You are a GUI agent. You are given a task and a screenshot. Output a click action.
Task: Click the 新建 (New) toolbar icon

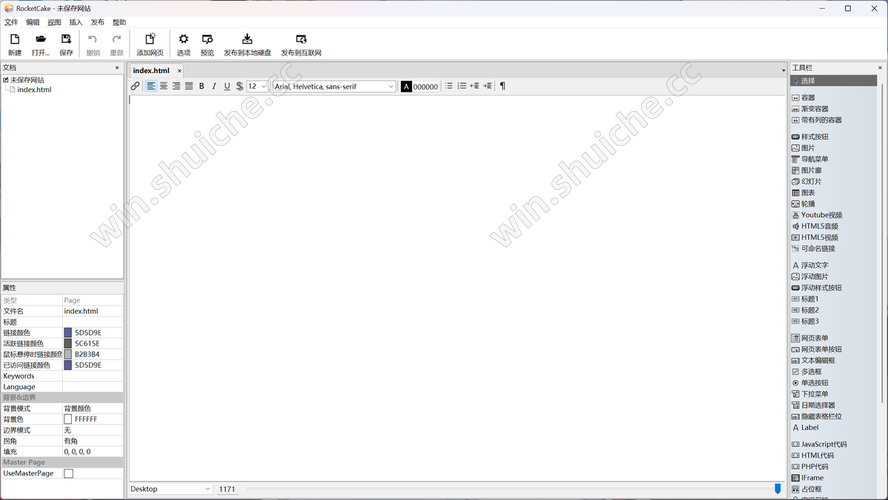(x=14, y=44)
